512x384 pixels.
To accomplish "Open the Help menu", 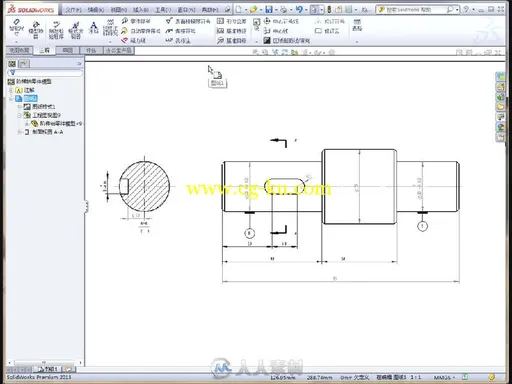I will click(210, 10).
